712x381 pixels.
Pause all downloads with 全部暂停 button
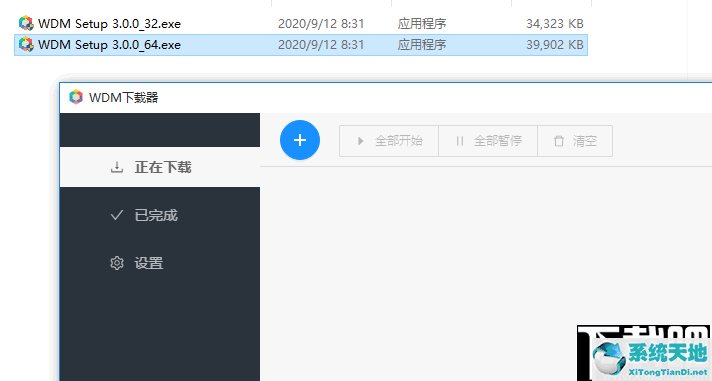click(488, 141)
